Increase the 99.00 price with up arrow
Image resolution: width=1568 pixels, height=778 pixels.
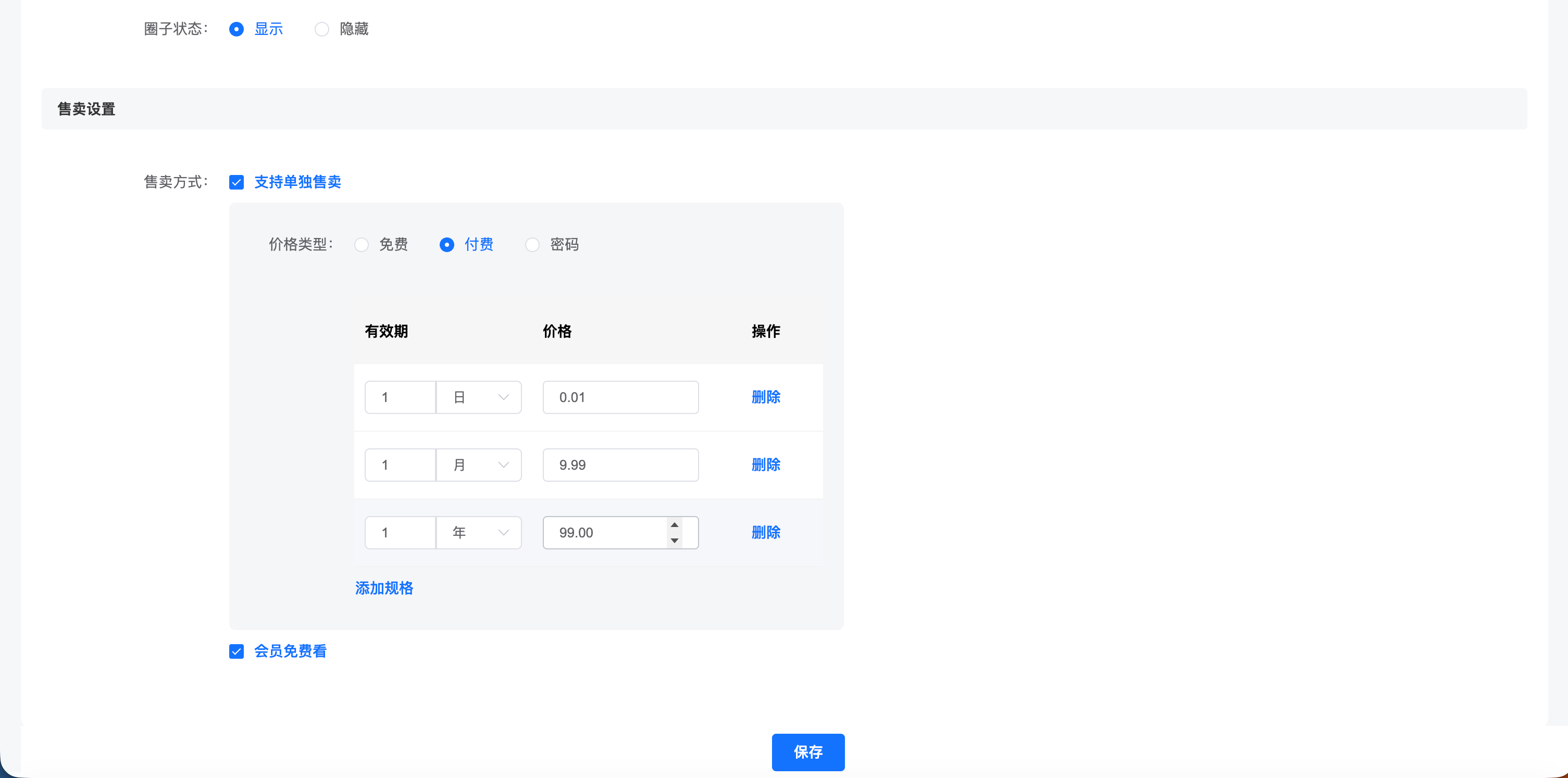(x=675, y=525)
